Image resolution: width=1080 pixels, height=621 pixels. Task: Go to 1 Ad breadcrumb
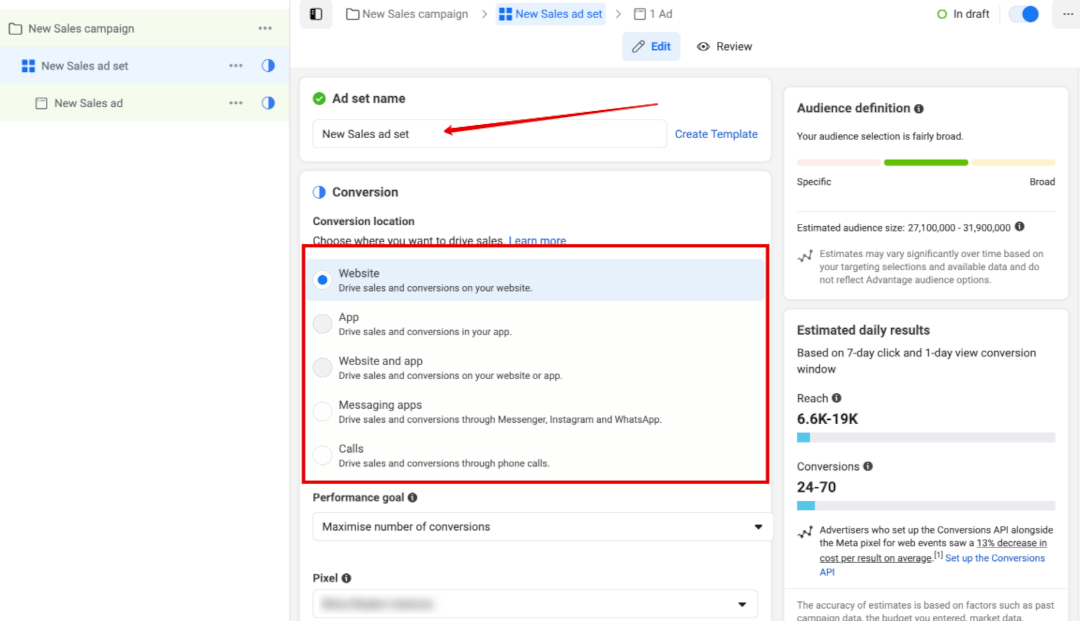point(653,14)
